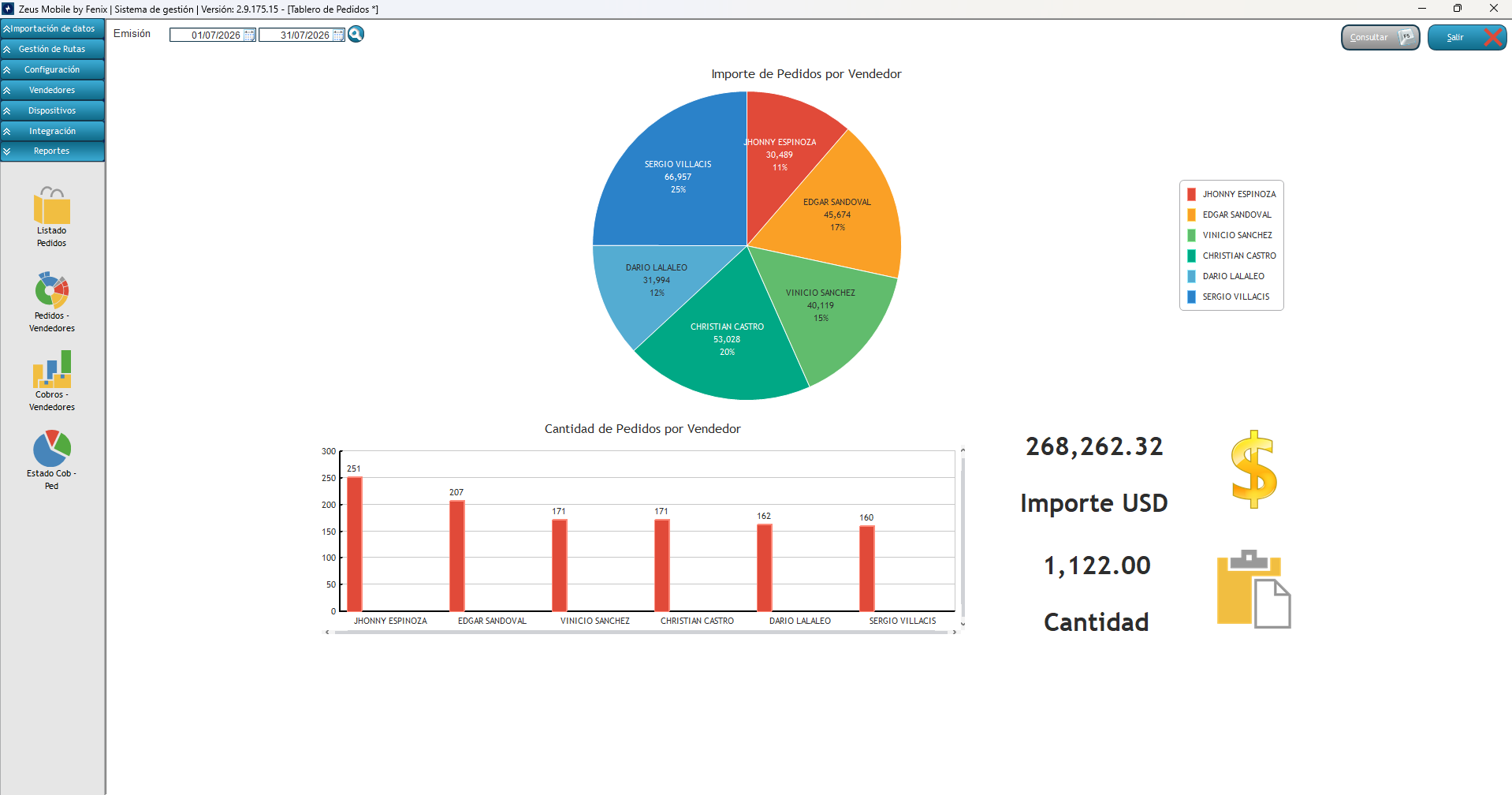1512x795 pixels.
Task: Click the gold dollar sign icon
Action: [1253, 469]
